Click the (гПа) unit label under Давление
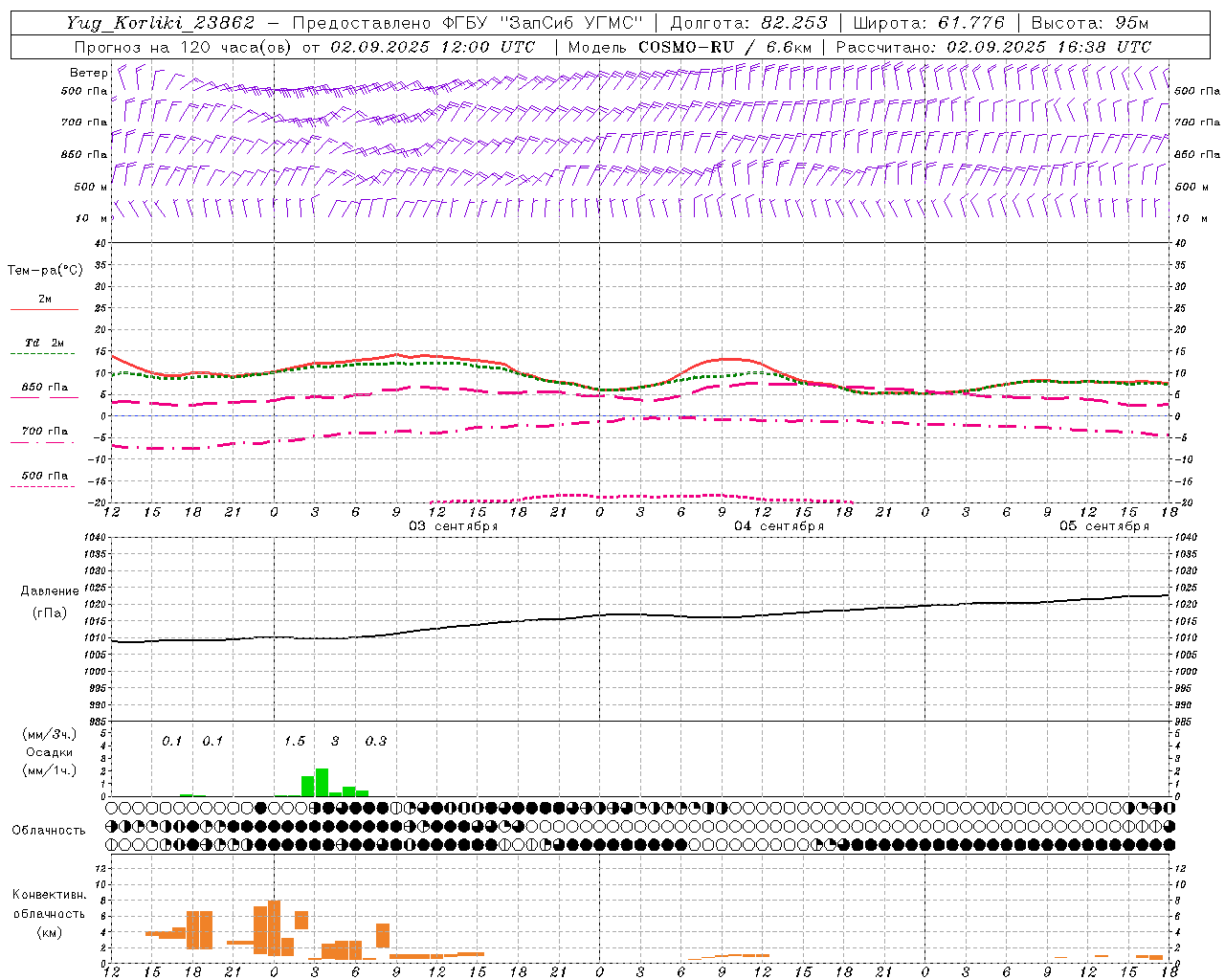1225x980 pixels. [x=50, y=613]
